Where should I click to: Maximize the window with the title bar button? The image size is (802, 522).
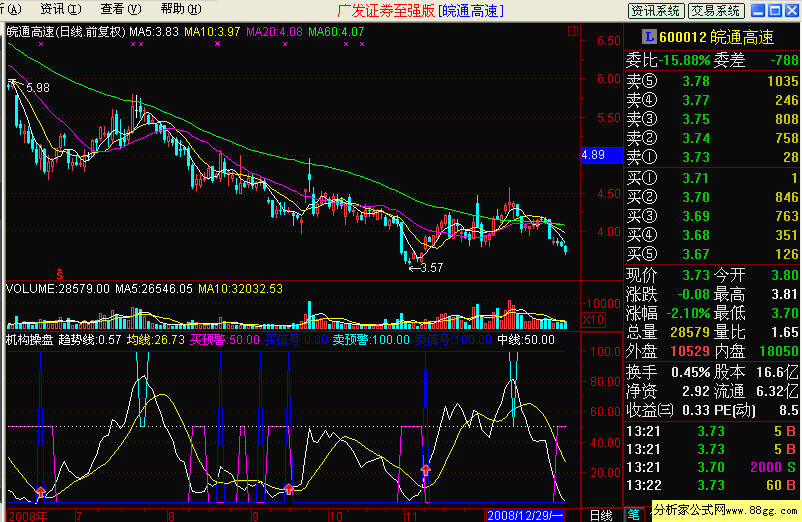pos(775,10)
